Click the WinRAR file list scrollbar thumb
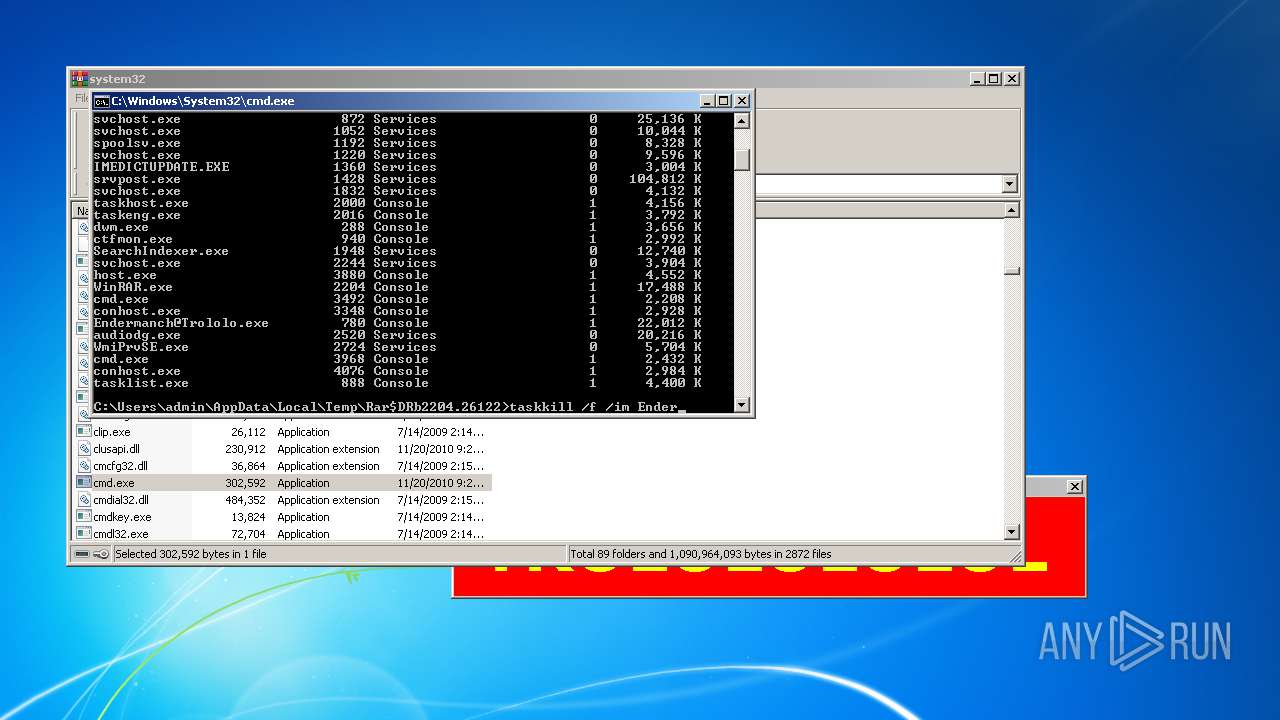 (1012, 270)
